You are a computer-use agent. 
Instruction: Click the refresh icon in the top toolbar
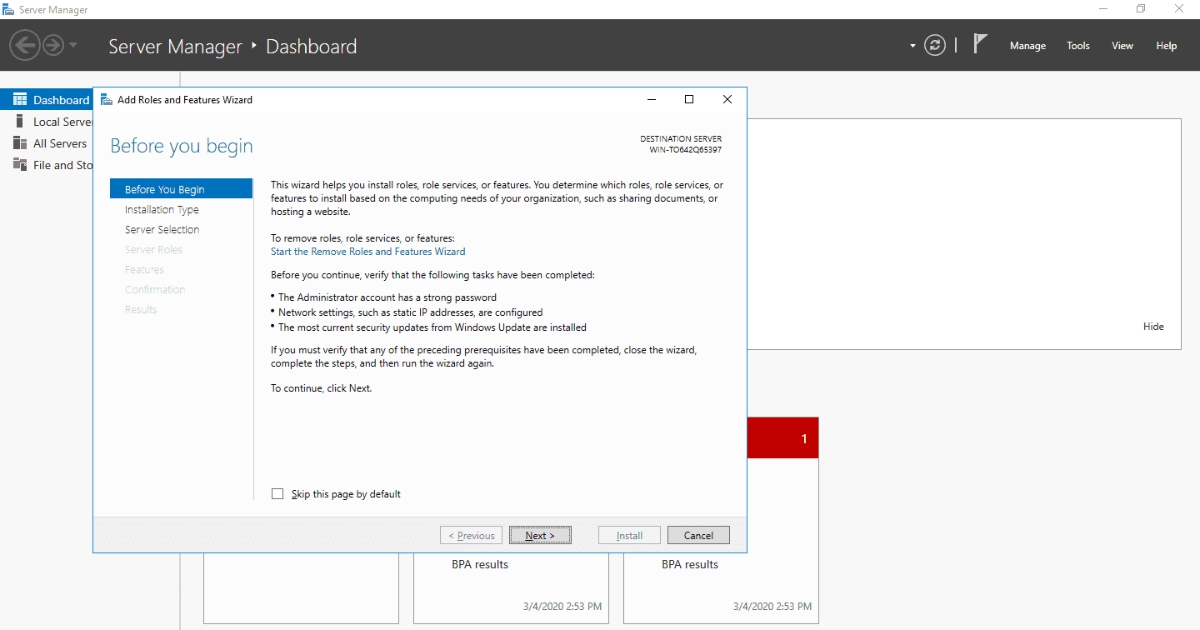[x=935, y=45]
